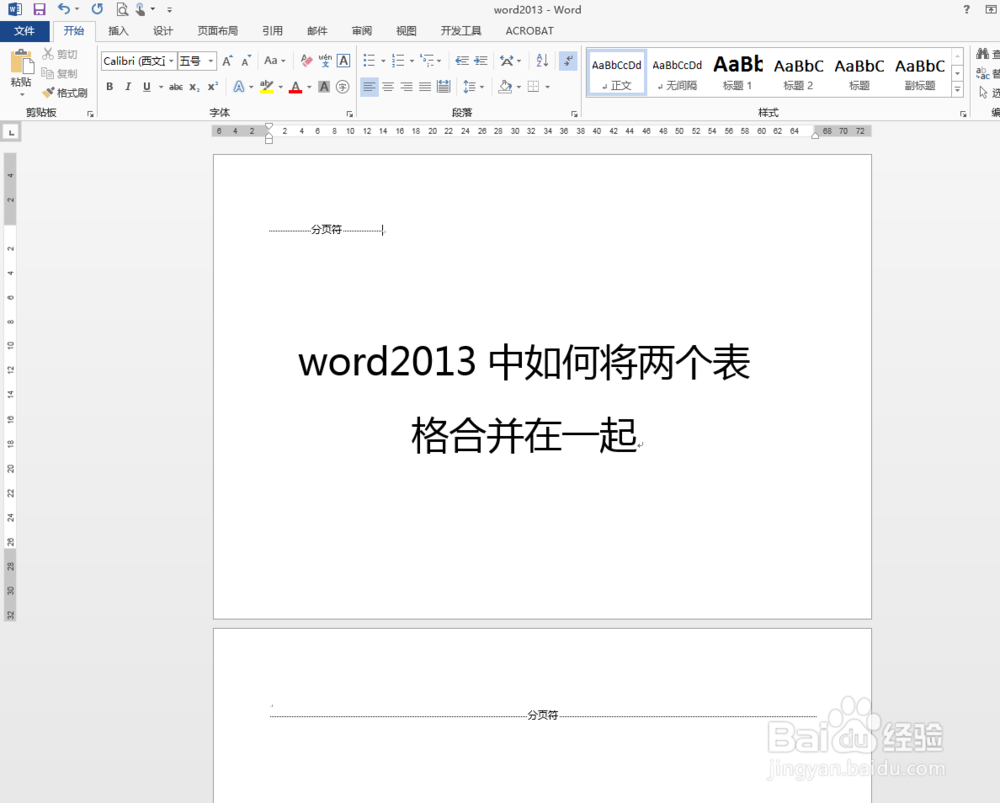Click the tab selector at ruler corner
Screen dimensions: 1000x803
click(11, 132)
